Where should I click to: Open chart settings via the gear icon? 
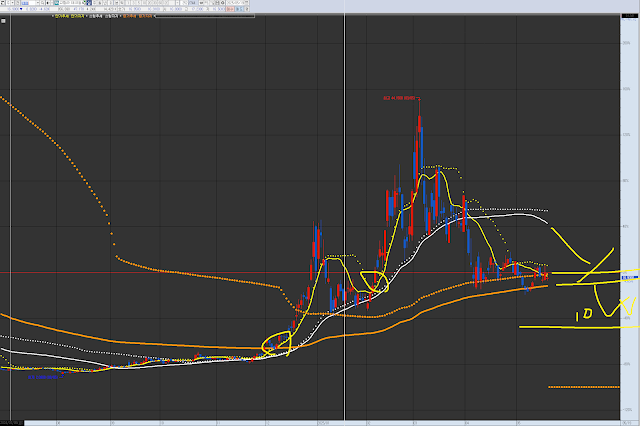point(222,3)
